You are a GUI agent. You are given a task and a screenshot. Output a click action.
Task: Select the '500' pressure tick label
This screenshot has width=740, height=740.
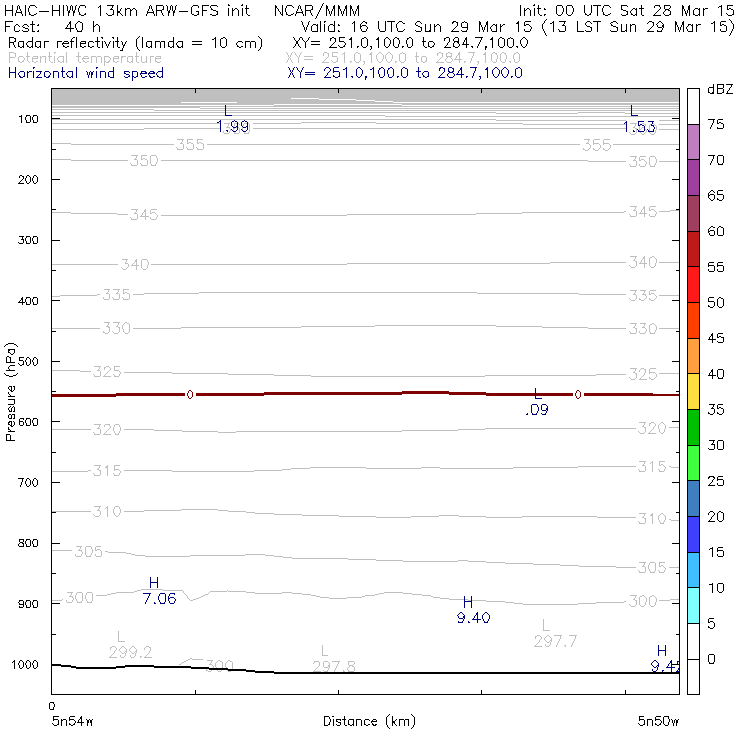pyautogui.click(x=28, y=362)
